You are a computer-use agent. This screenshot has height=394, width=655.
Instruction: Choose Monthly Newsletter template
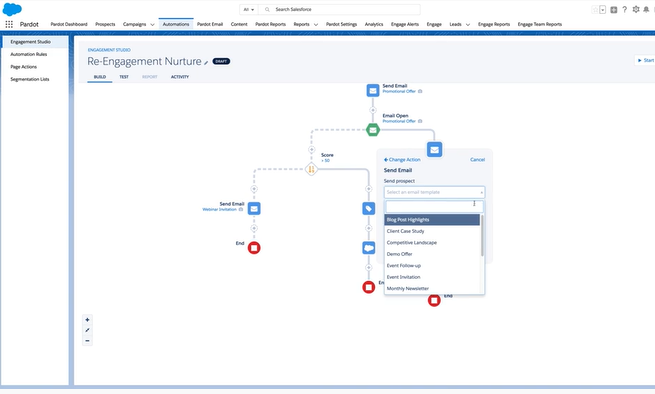432,288
